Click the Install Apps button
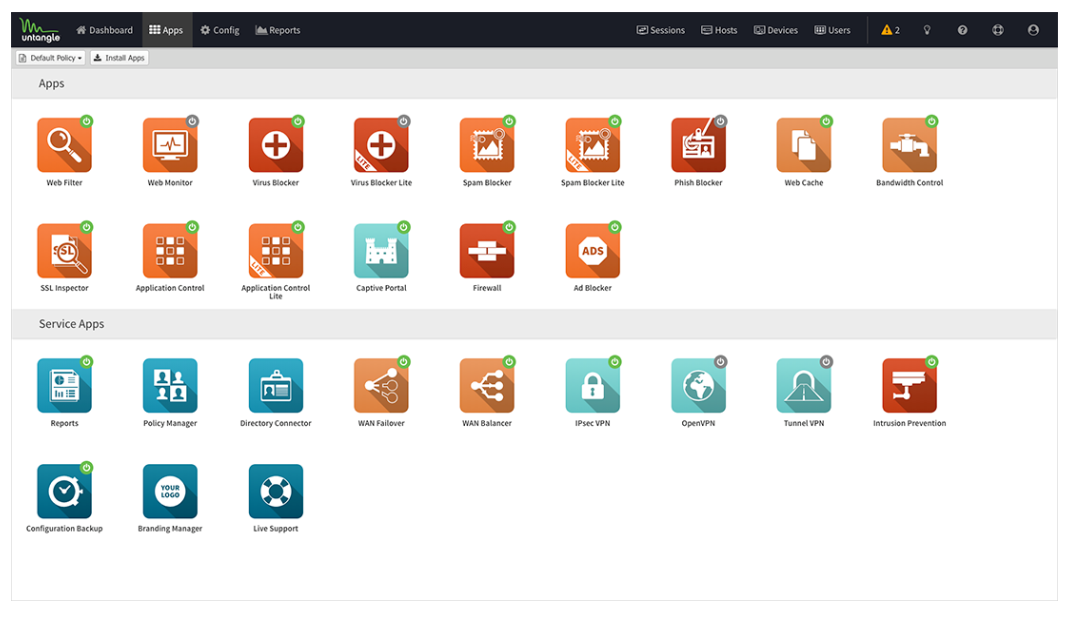This screenshot has width=1075, height=617. tap(119, 58)
